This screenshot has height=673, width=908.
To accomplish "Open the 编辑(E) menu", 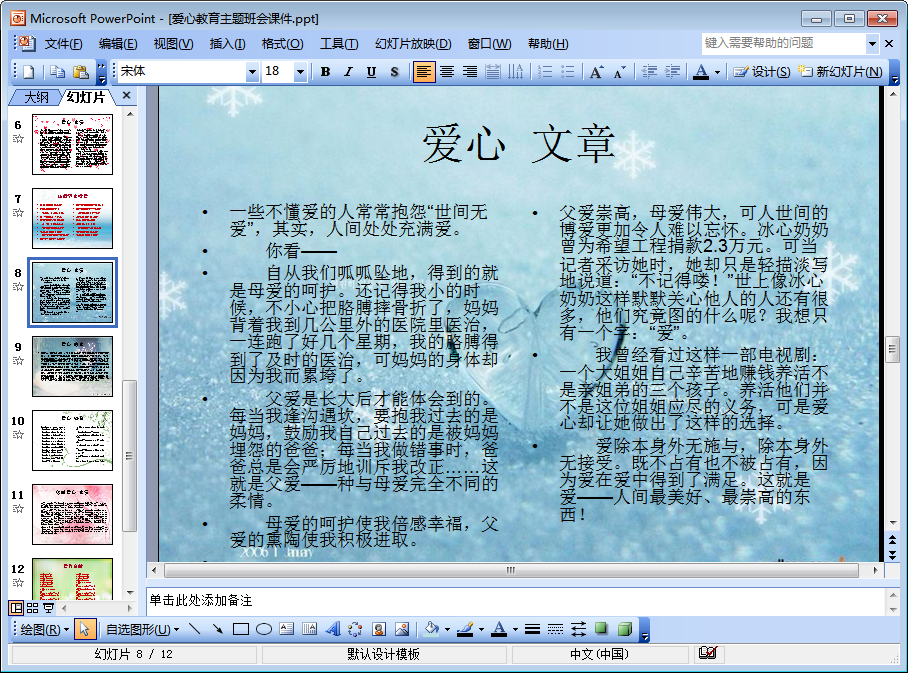I will 118,44.
